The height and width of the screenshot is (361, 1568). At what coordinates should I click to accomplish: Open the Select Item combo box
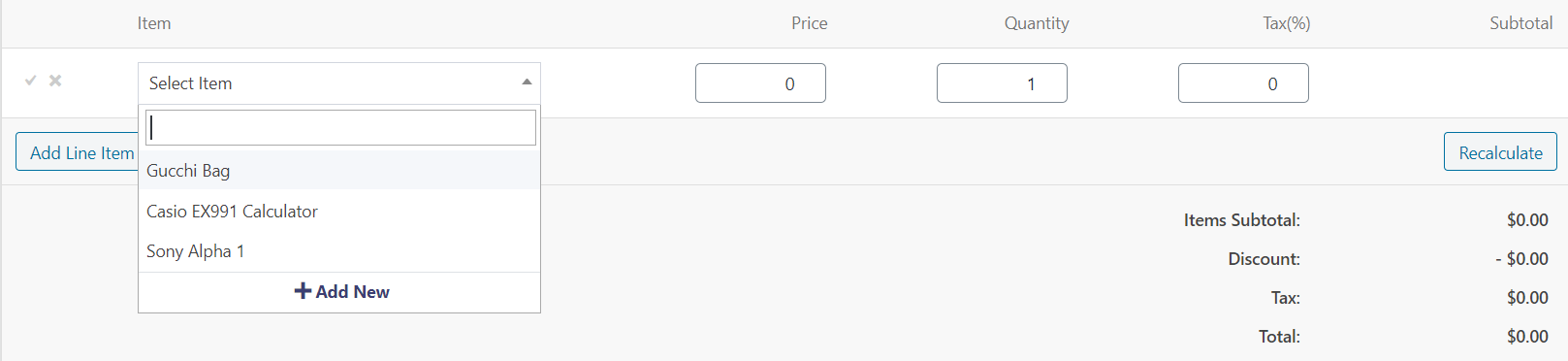coord(339,83)
